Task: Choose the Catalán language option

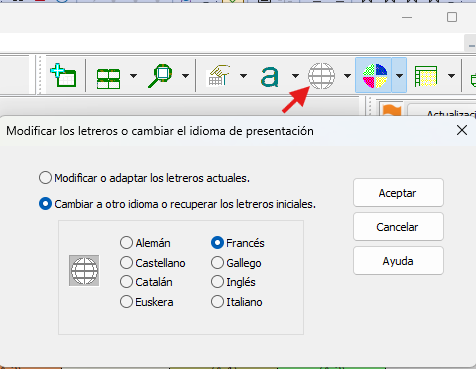Action: (146, 282)
